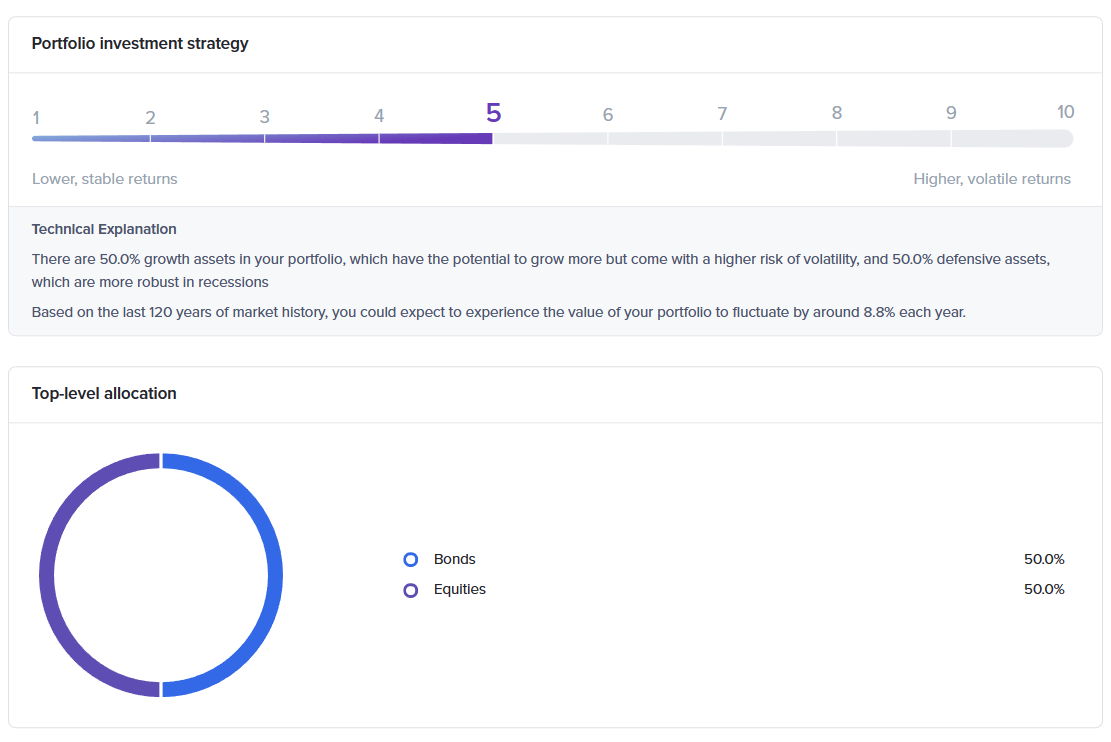Click the Equities 50.0% value
This screenshot has width=1111, height=742.
[1043, 589]
